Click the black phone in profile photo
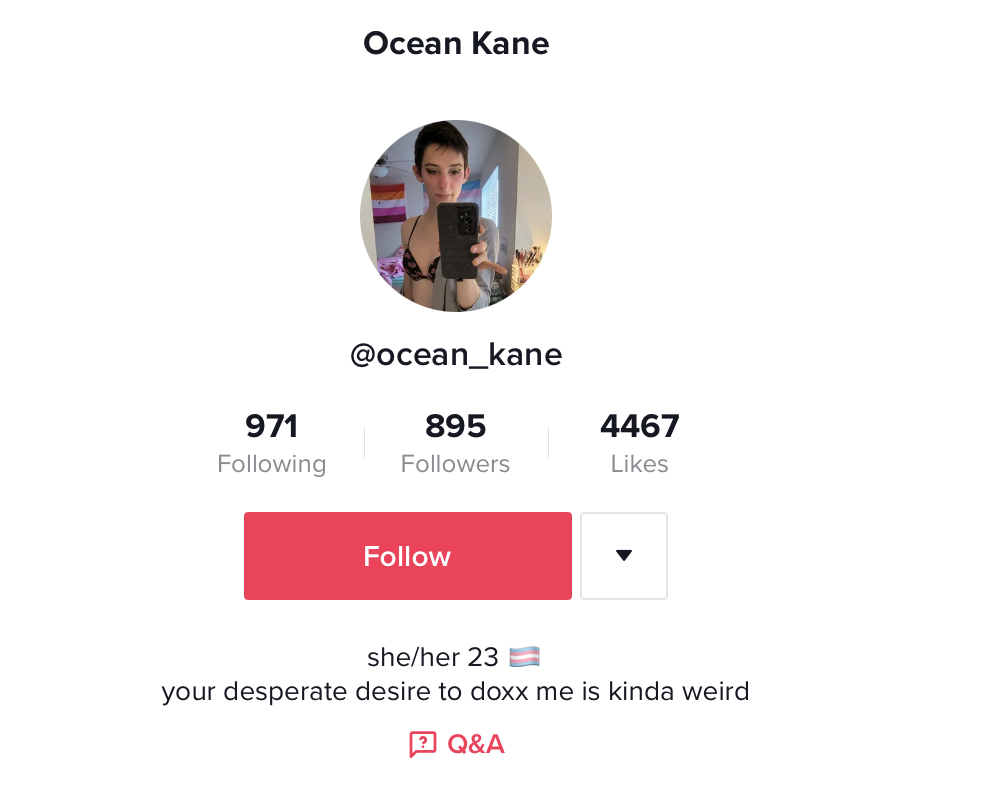The height and width of the screenshot is (798, 995). point(458,240)
